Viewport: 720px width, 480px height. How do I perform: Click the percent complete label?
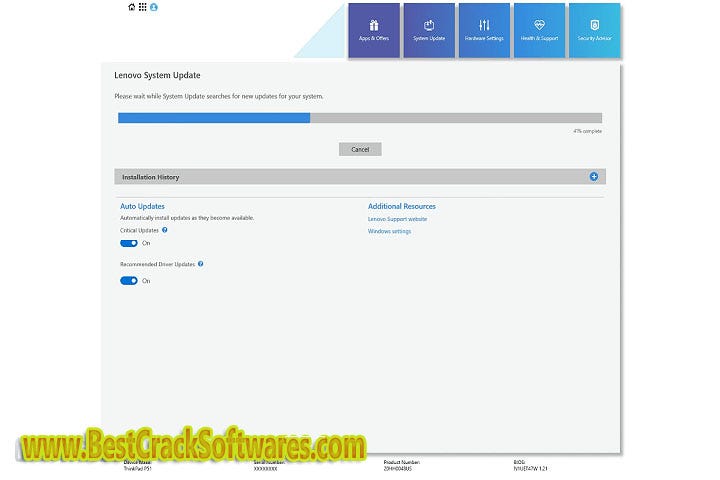(587, 131)
